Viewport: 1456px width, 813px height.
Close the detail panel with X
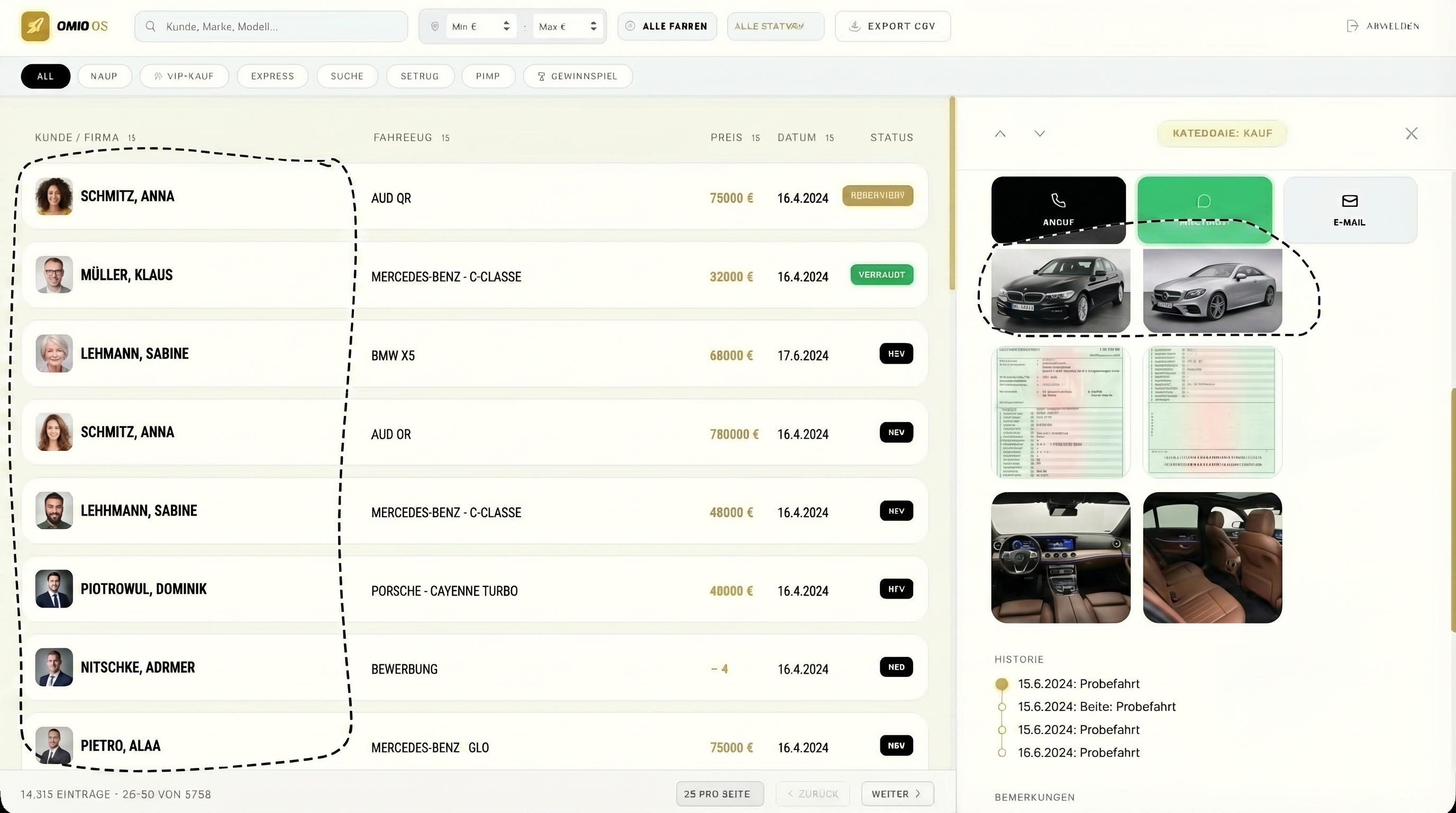click(x=1411, y=134)
